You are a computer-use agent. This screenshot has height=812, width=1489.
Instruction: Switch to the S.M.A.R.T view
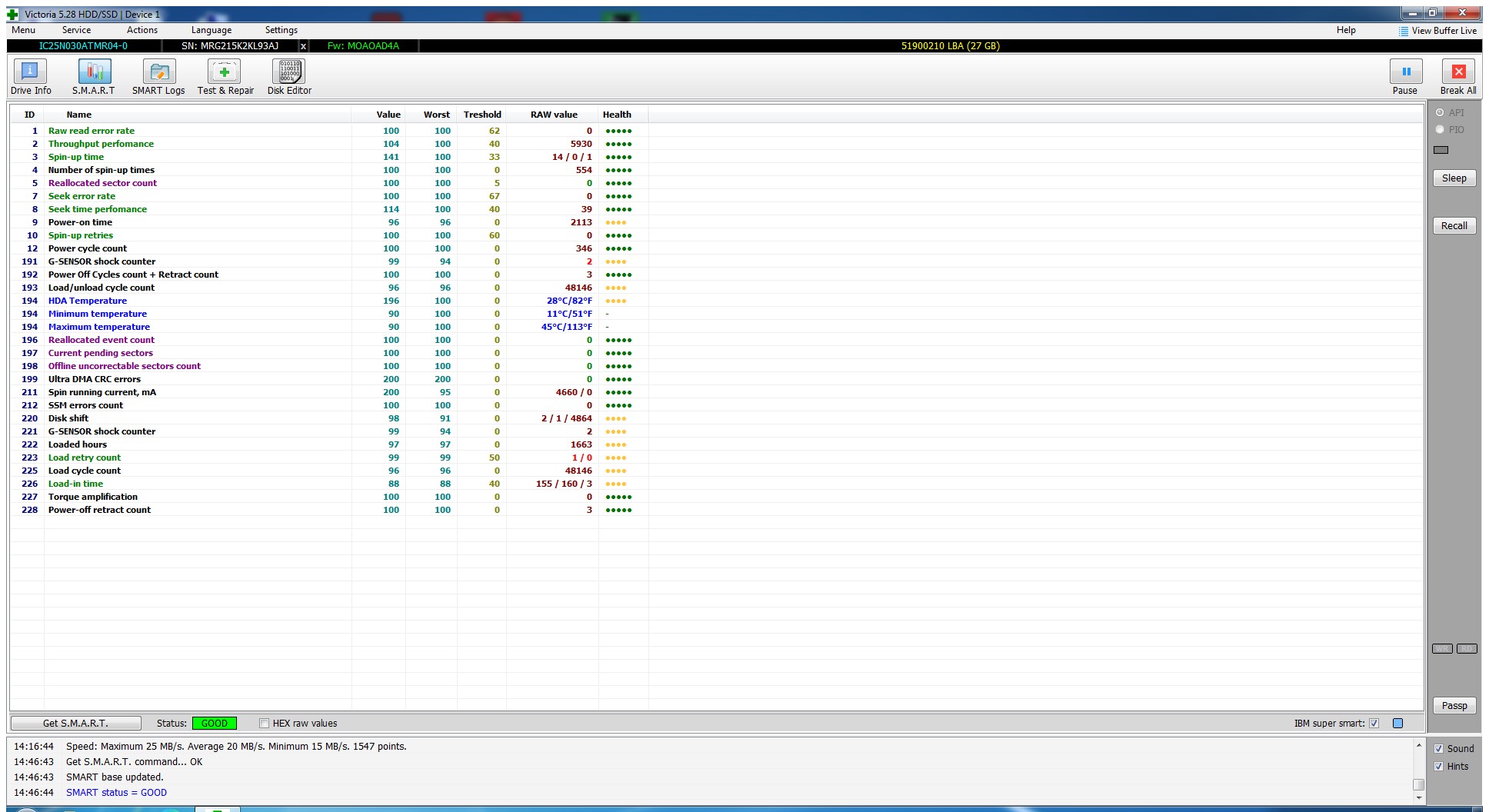[94, 78]
